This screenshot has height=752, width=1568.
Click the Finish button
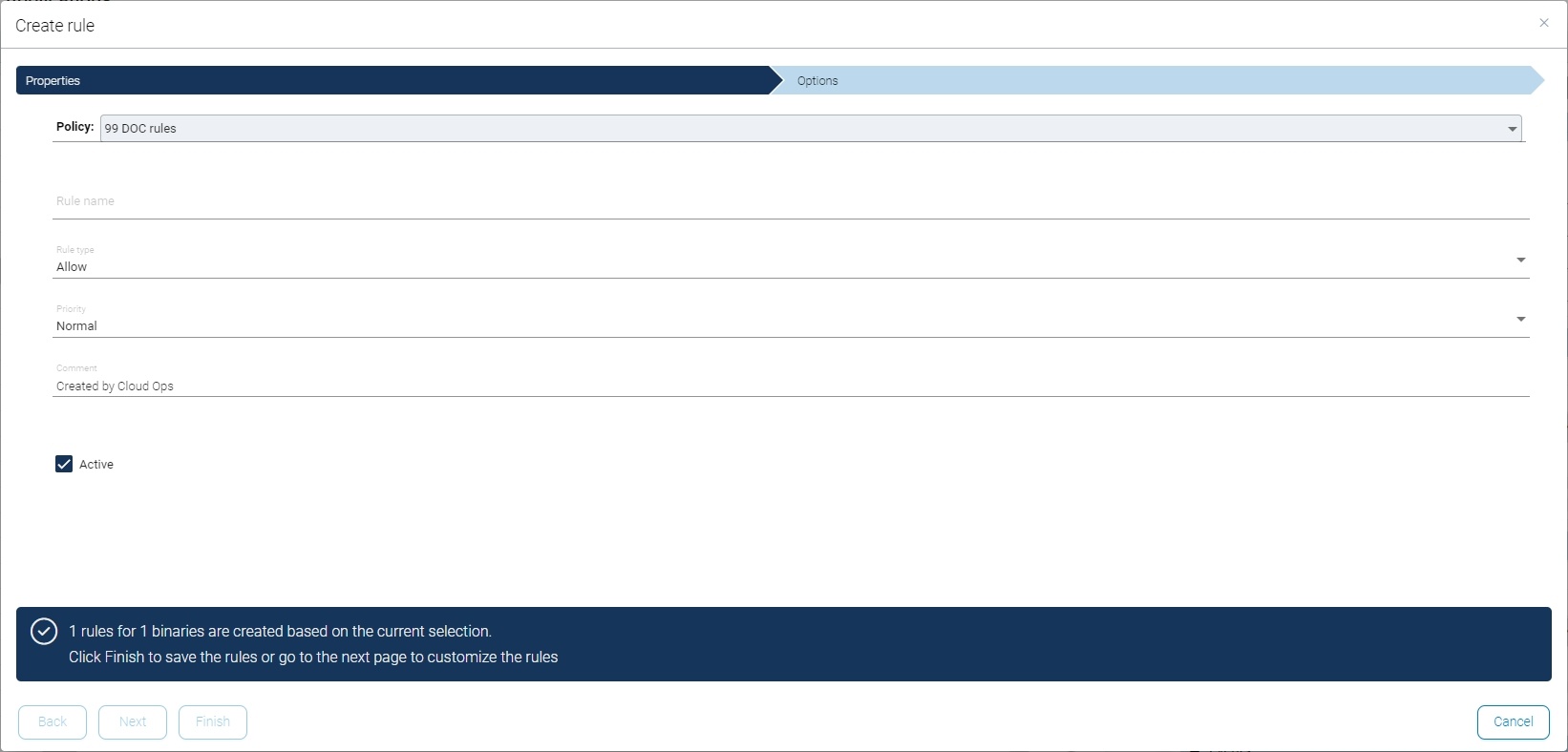[213, 721]
